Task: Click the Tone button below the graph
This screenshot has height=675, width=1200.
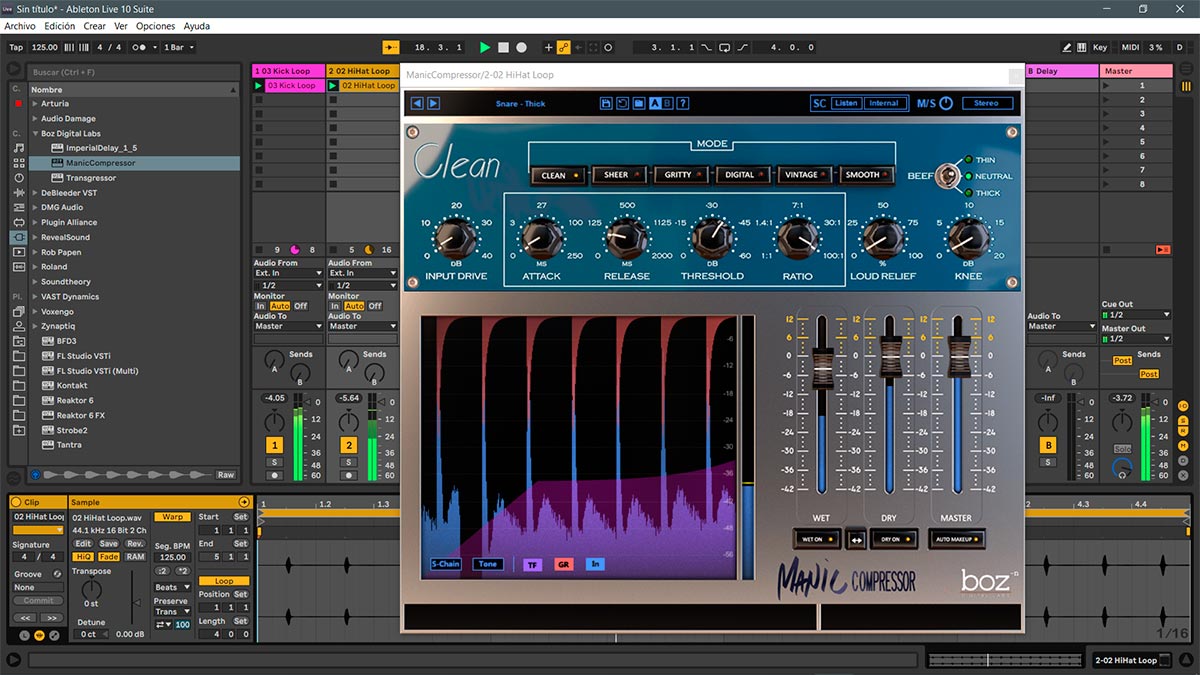Action: [488, 564]
